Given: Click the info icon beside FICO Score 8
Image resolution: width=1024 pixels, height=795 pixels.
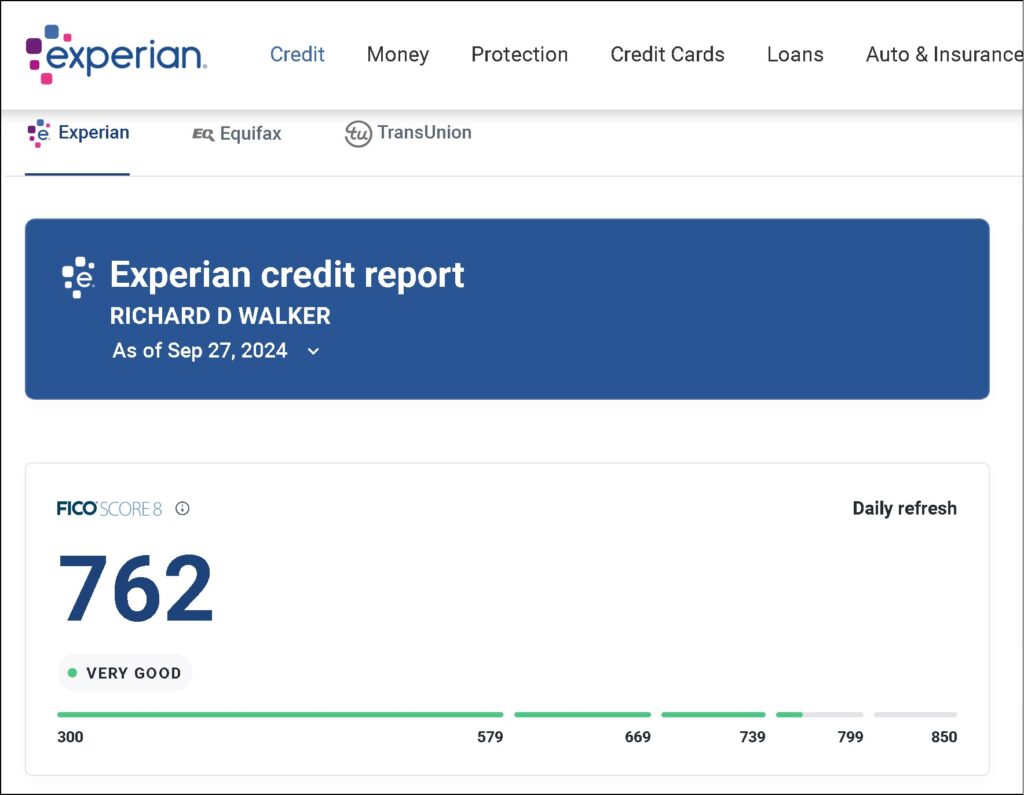Looking at the screenshot, I should 182,508.
